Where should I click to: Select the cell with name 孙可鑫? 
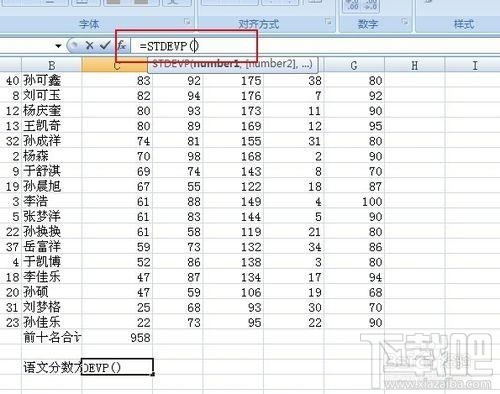51,80
